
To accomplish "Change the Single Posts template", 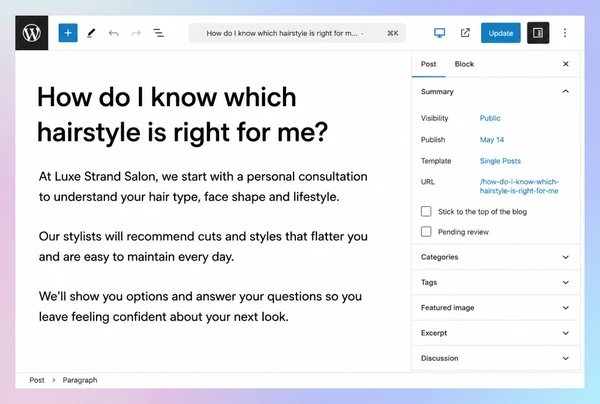I will click(500, 161).
